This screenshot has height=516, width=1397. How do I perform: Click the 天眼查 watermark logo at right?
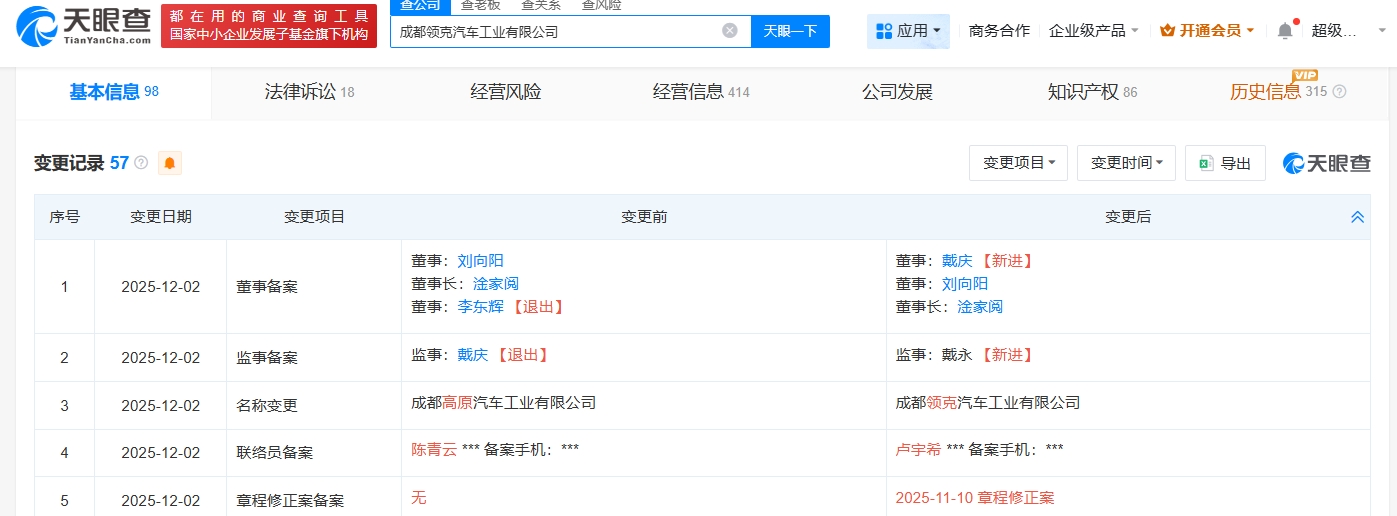[x=1326, y=163]
